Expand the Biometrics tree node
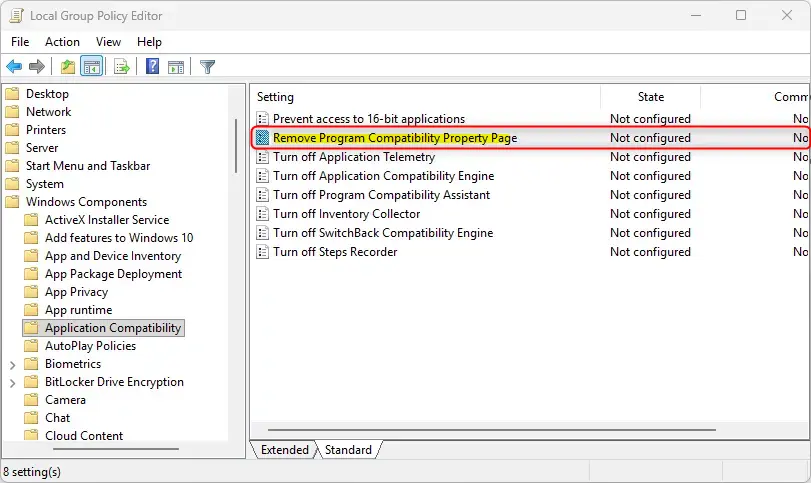The image size is (811, 483). click(x=12, y=365)
